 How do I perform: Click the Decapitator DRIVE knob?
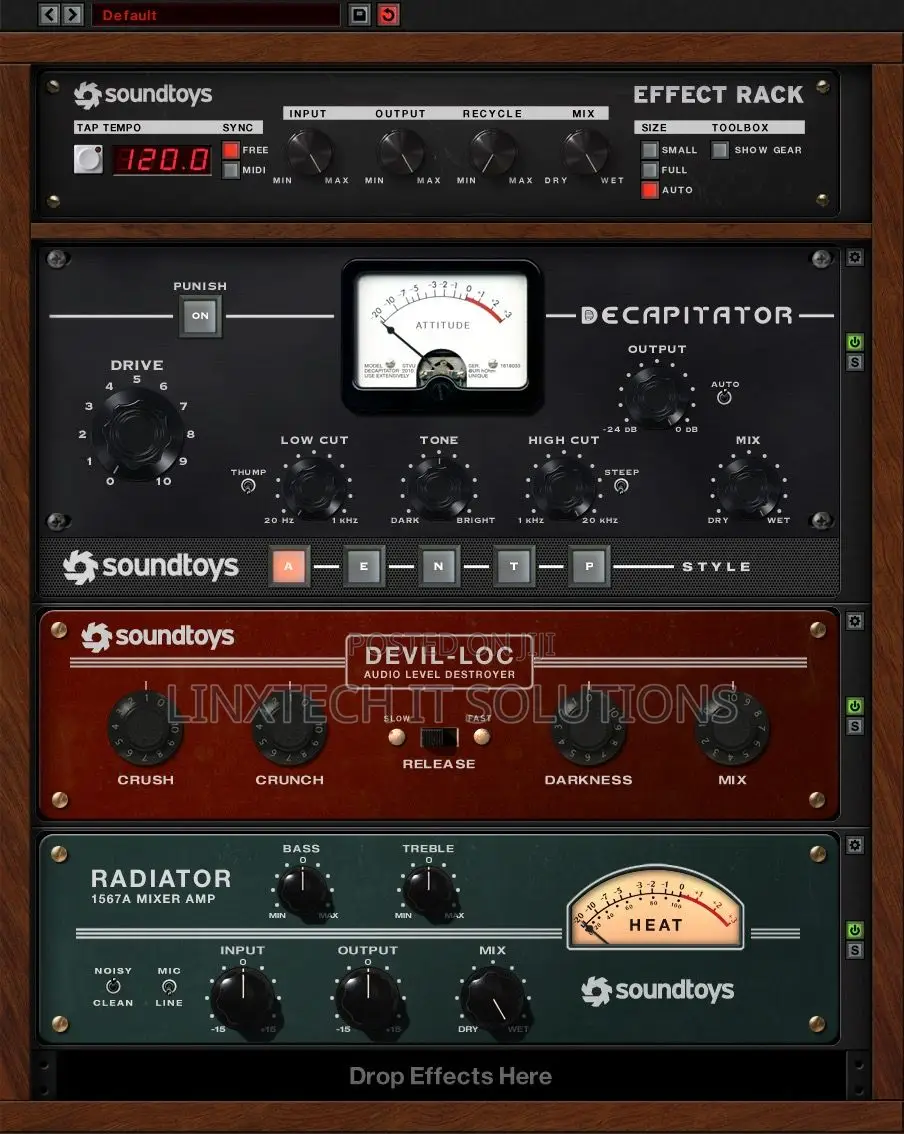(137, 433)
